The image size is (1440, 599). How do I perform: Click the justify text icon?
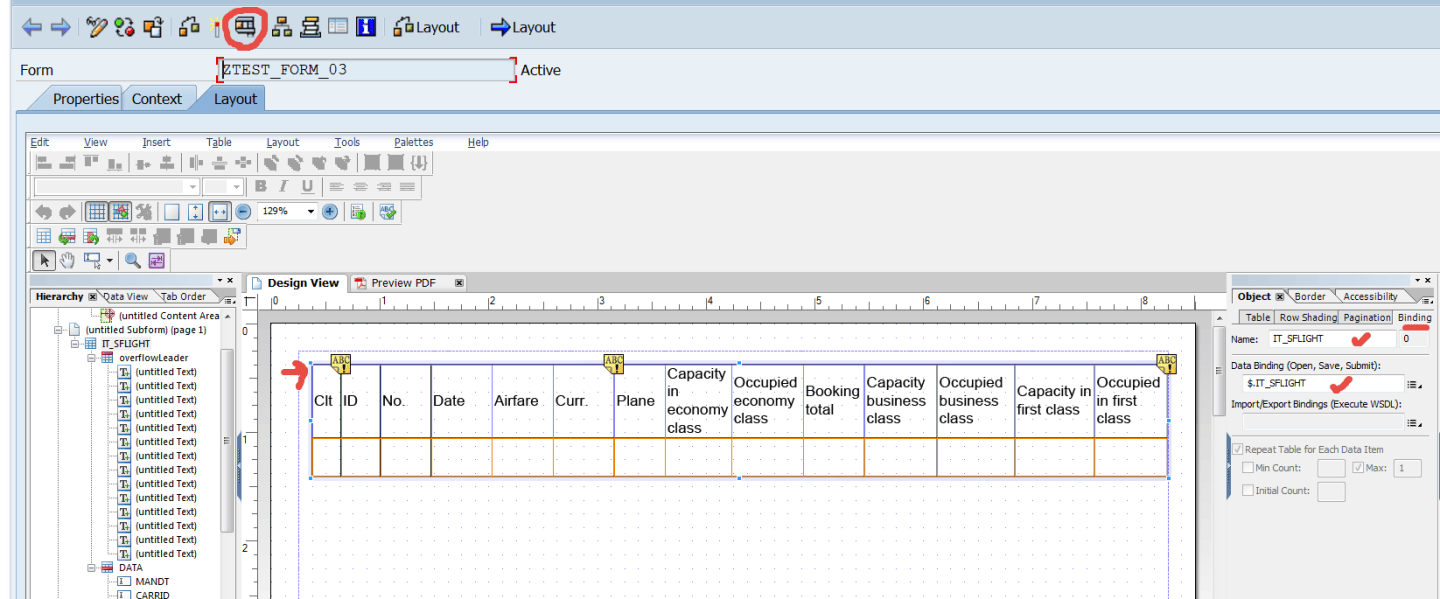point(407,187)
